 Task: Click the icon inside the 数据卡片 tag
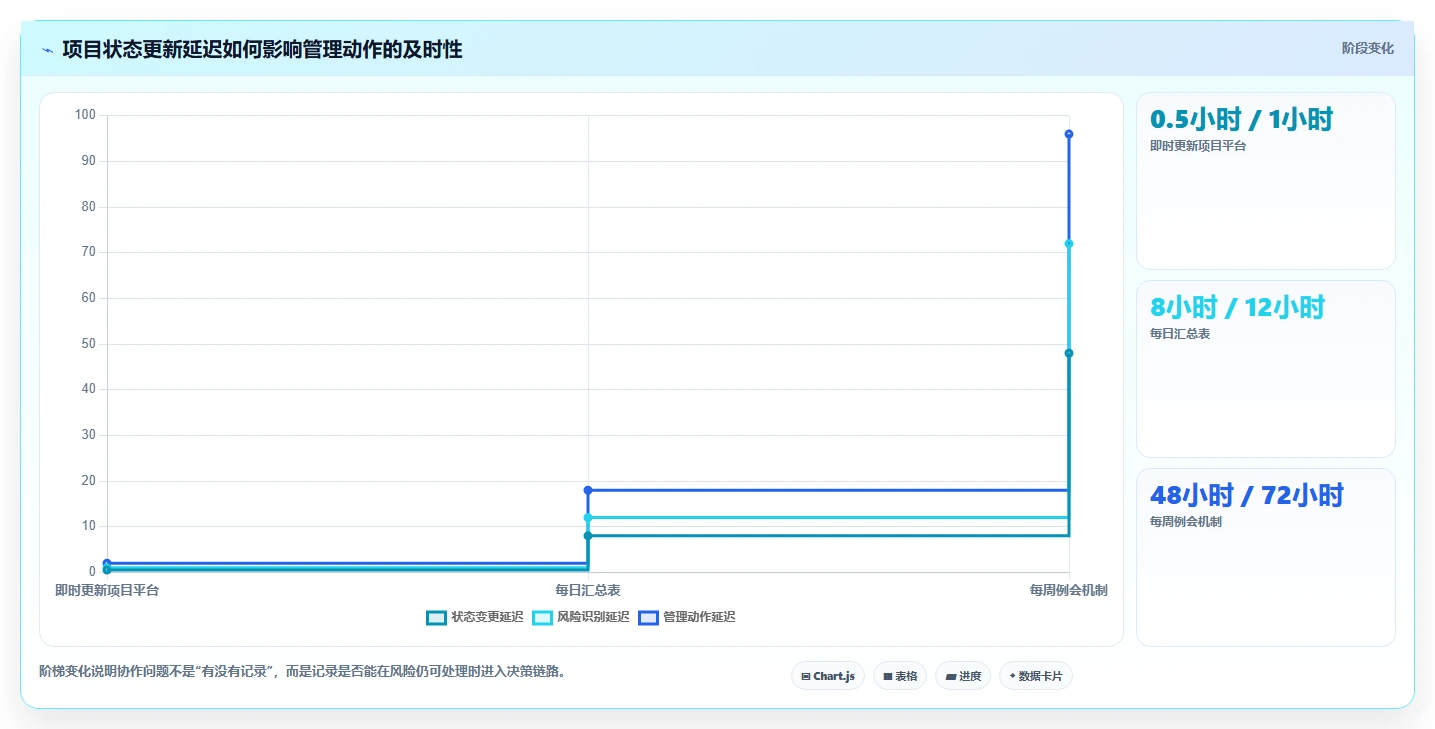1012,677
